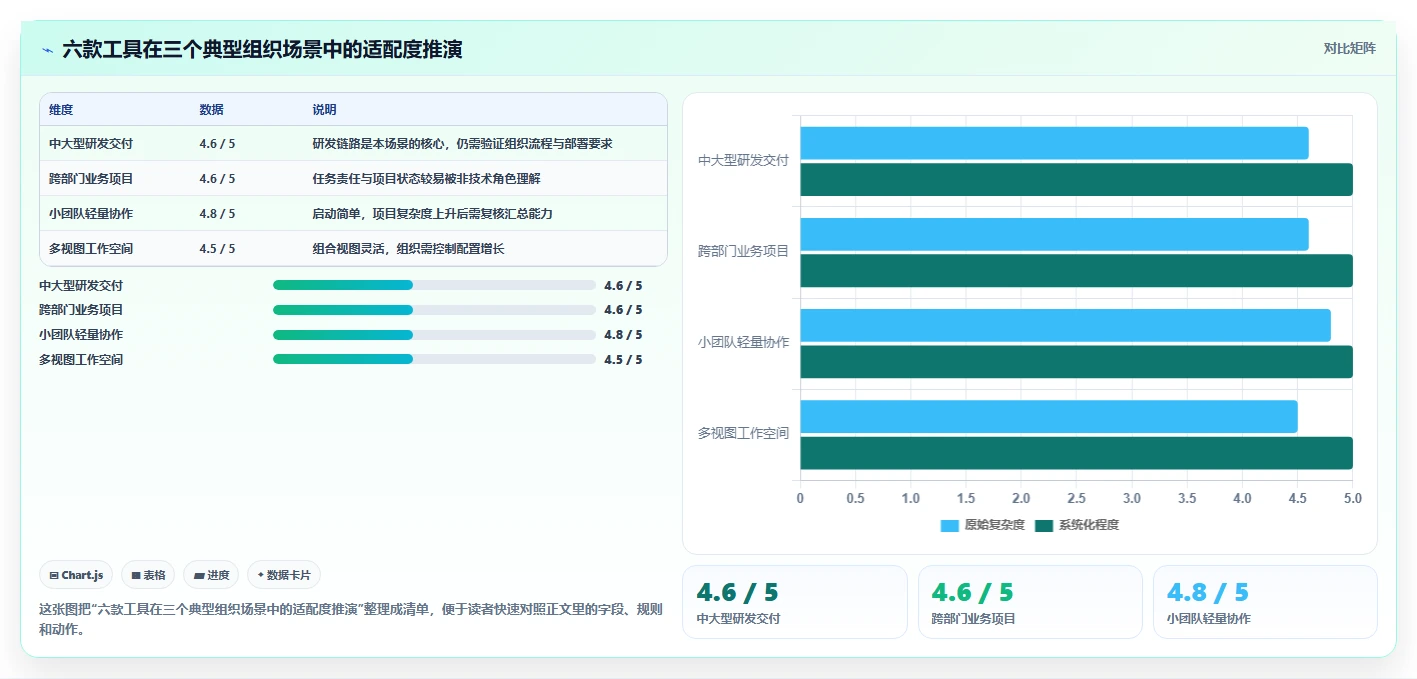Click the dark green bar for 跨部门业务项目
The height and width of the screenshot is (679, 1417).
(x=1076, y=271)
